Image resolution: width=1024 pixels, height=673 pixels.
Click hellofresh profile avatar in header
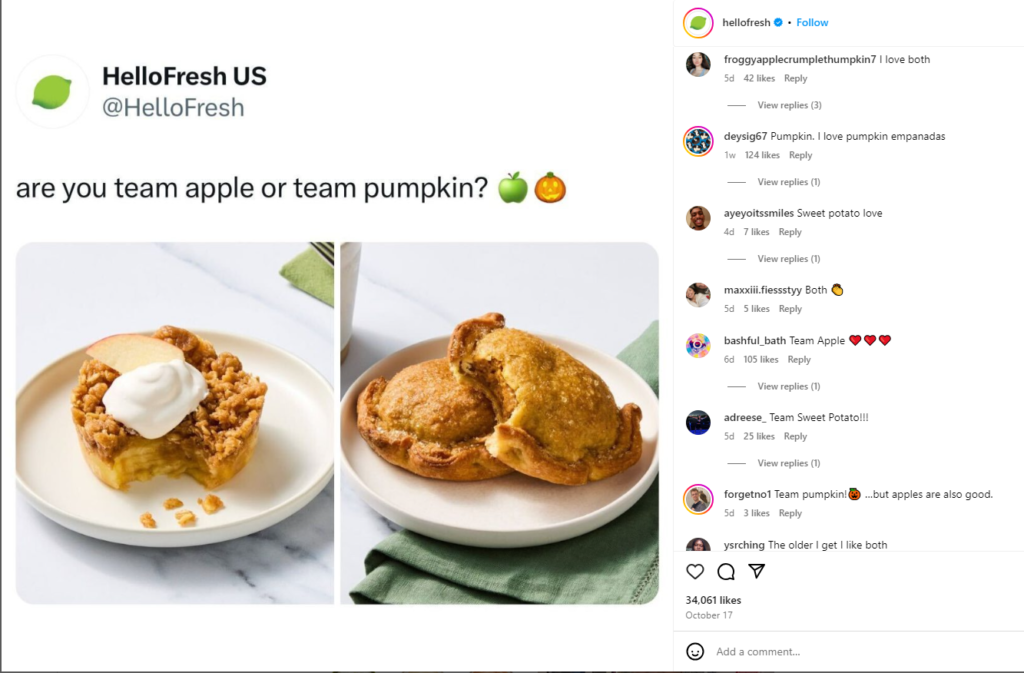click(698, 23)
